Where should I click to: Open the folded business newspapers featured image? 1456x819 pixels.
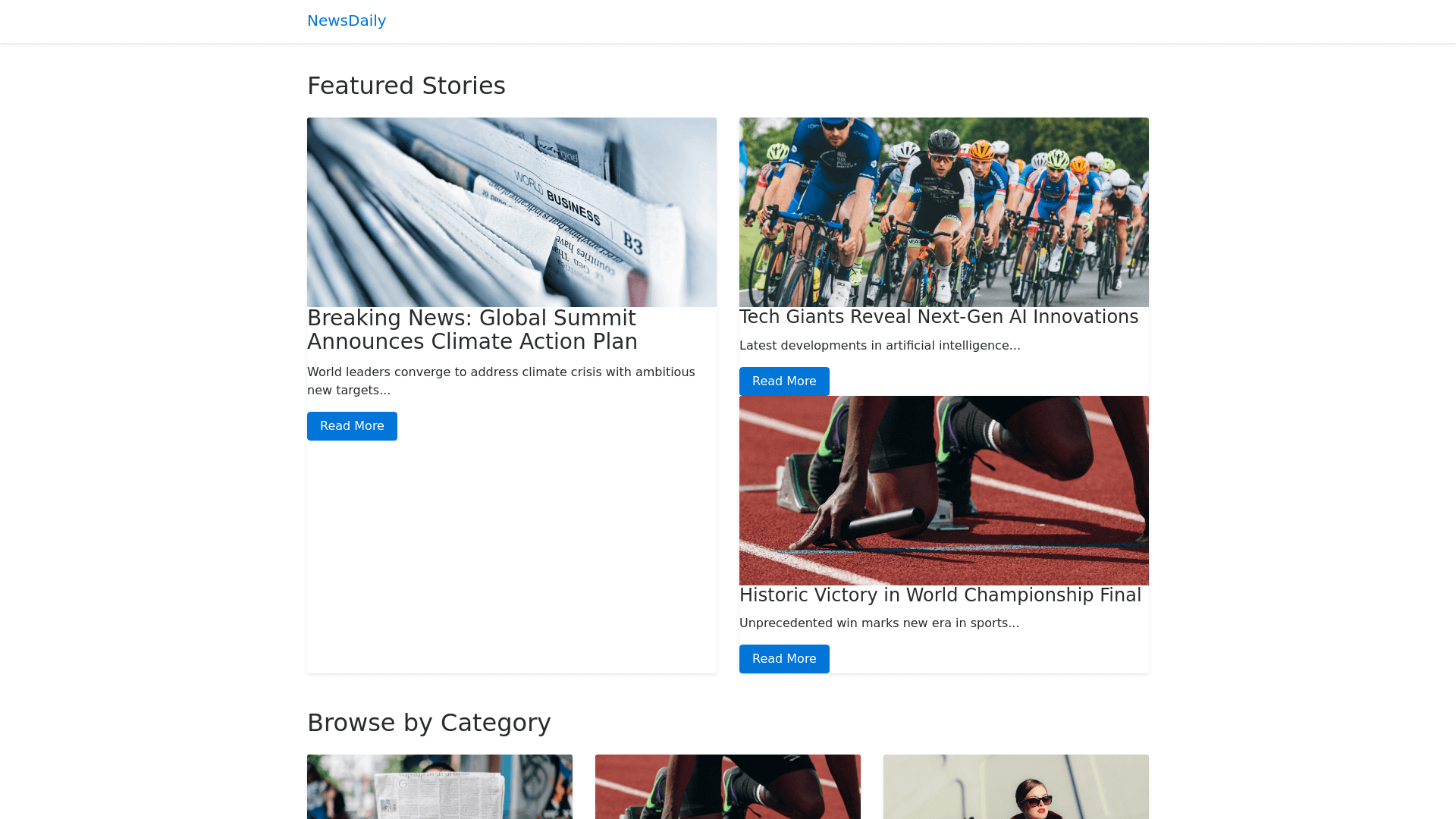coord(512,212)
